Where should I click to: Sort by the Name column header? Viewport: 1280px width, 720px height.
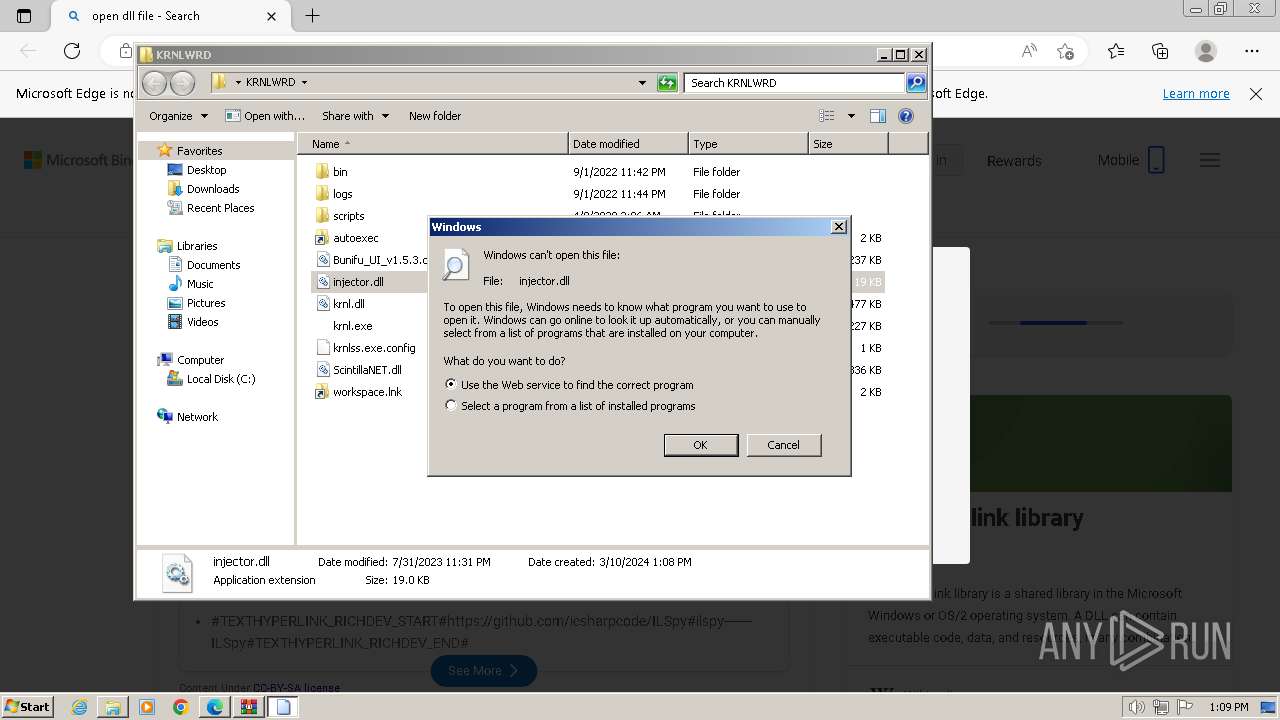click(x=433, y=144)
